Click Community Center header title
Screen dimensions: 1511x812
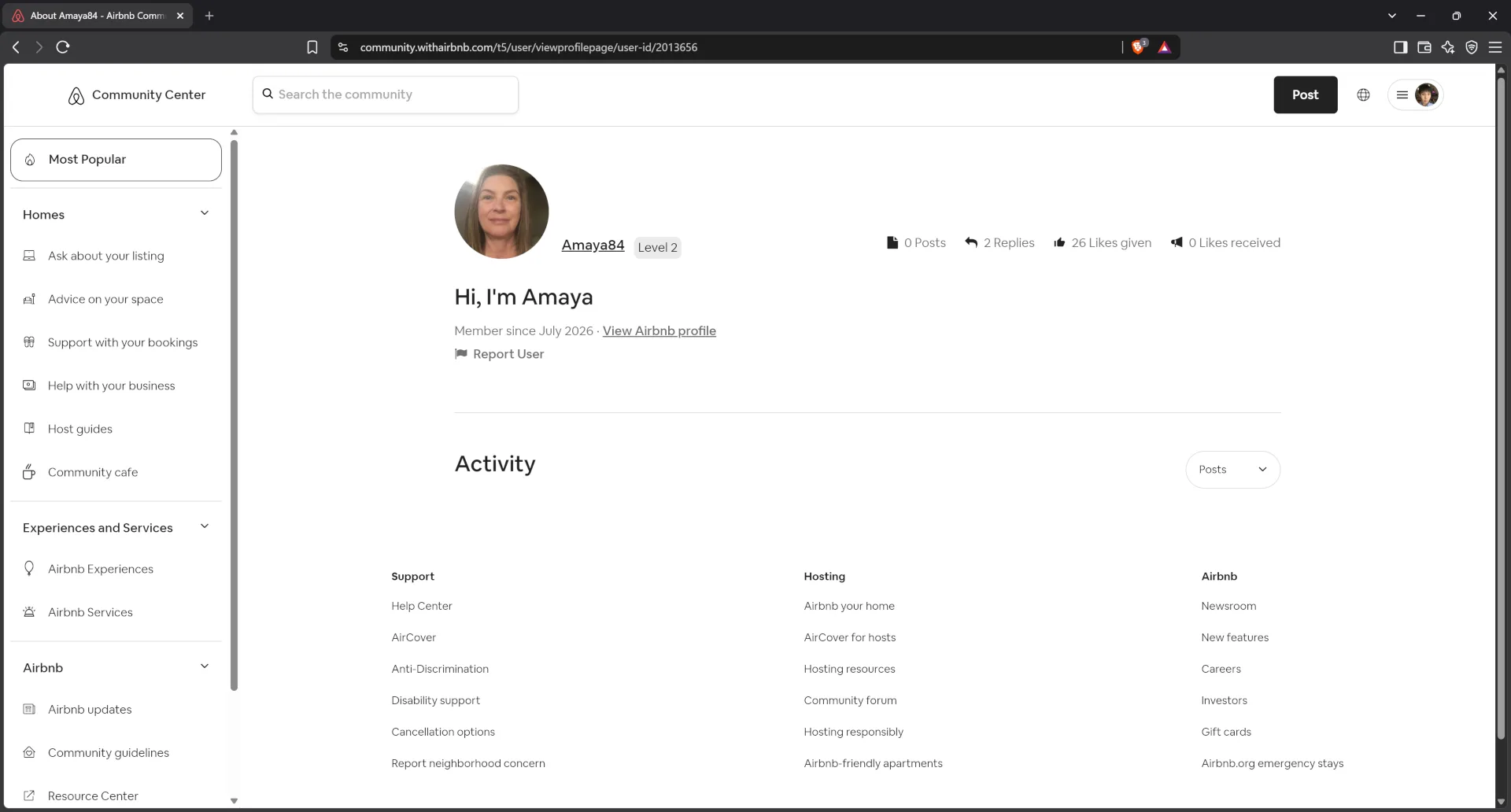point(148,94)
